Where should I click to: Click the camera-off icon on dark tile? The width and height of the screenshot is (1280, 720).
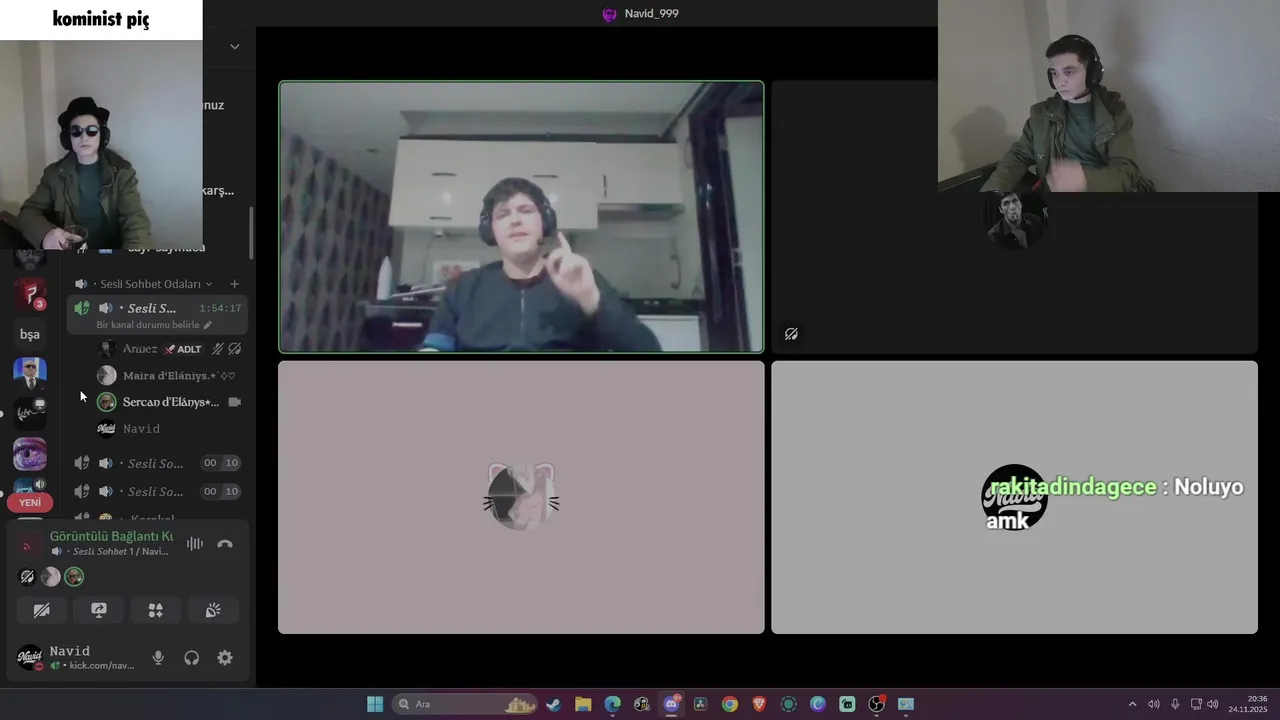791,334
